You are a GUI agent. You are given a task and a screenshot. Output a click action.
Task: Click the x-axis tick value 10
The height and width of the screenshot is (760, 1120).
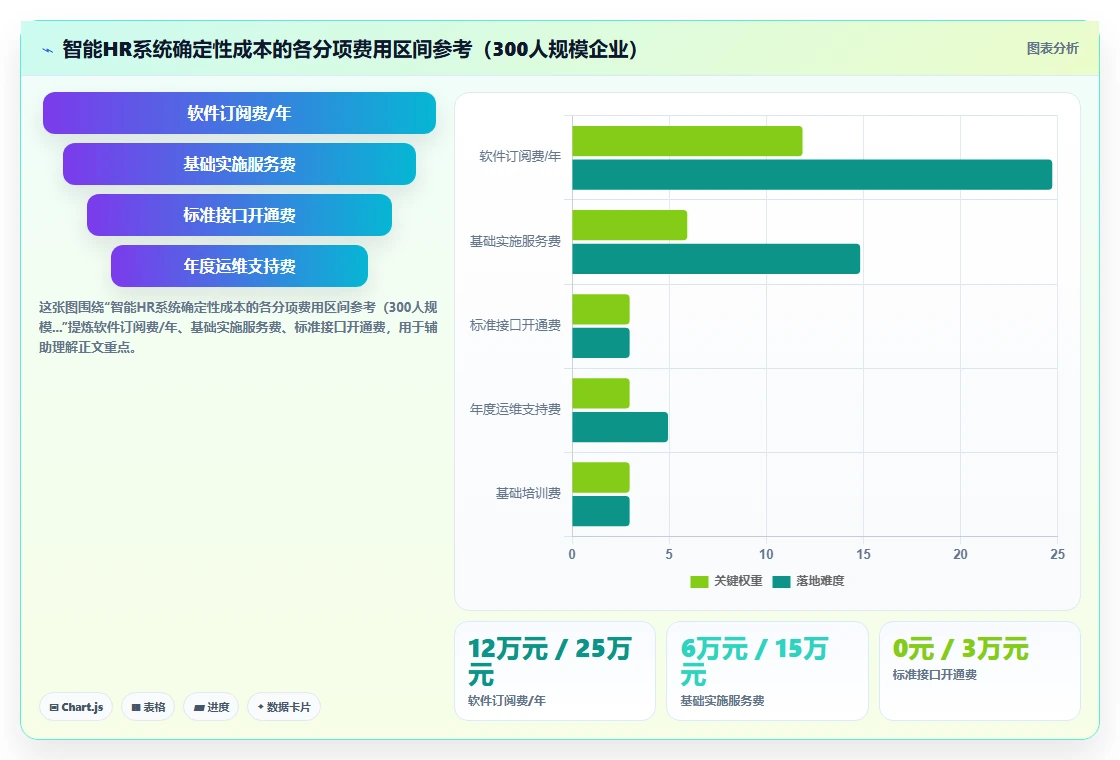766,554
